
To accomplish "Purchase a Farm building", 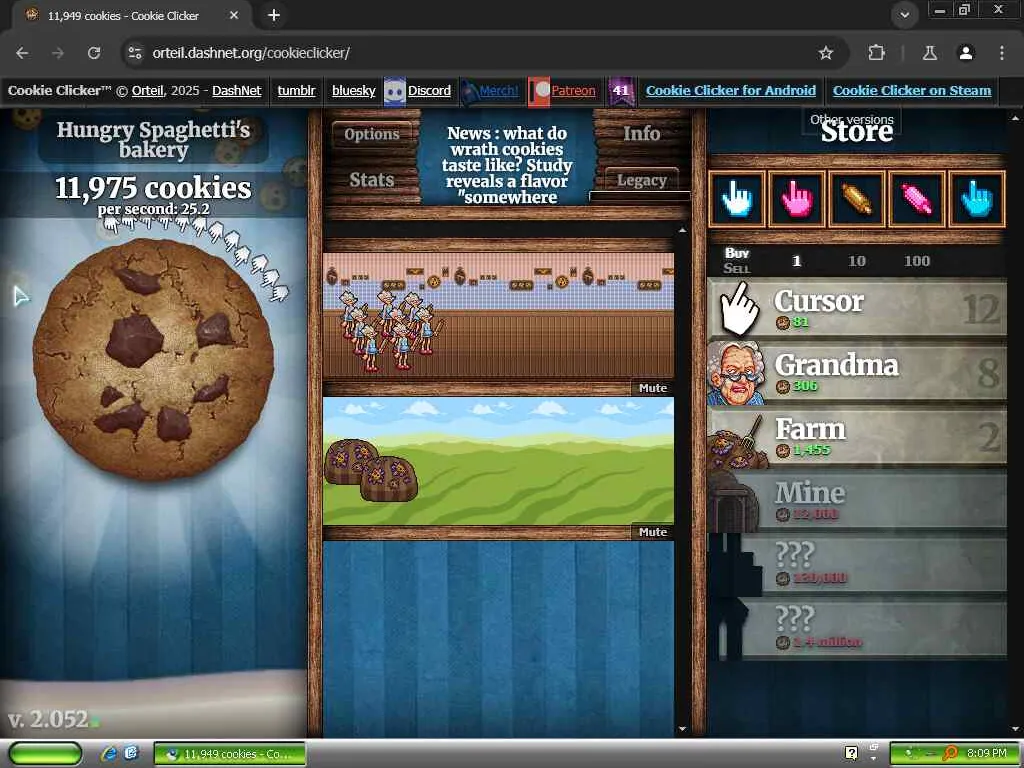I will [857, 436].
